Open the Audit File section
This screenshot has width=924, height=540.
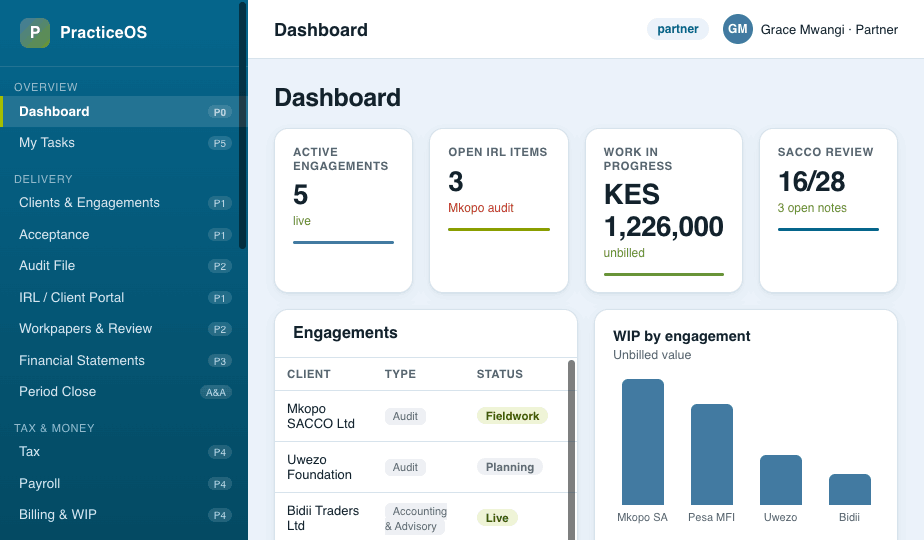[124, 266]
